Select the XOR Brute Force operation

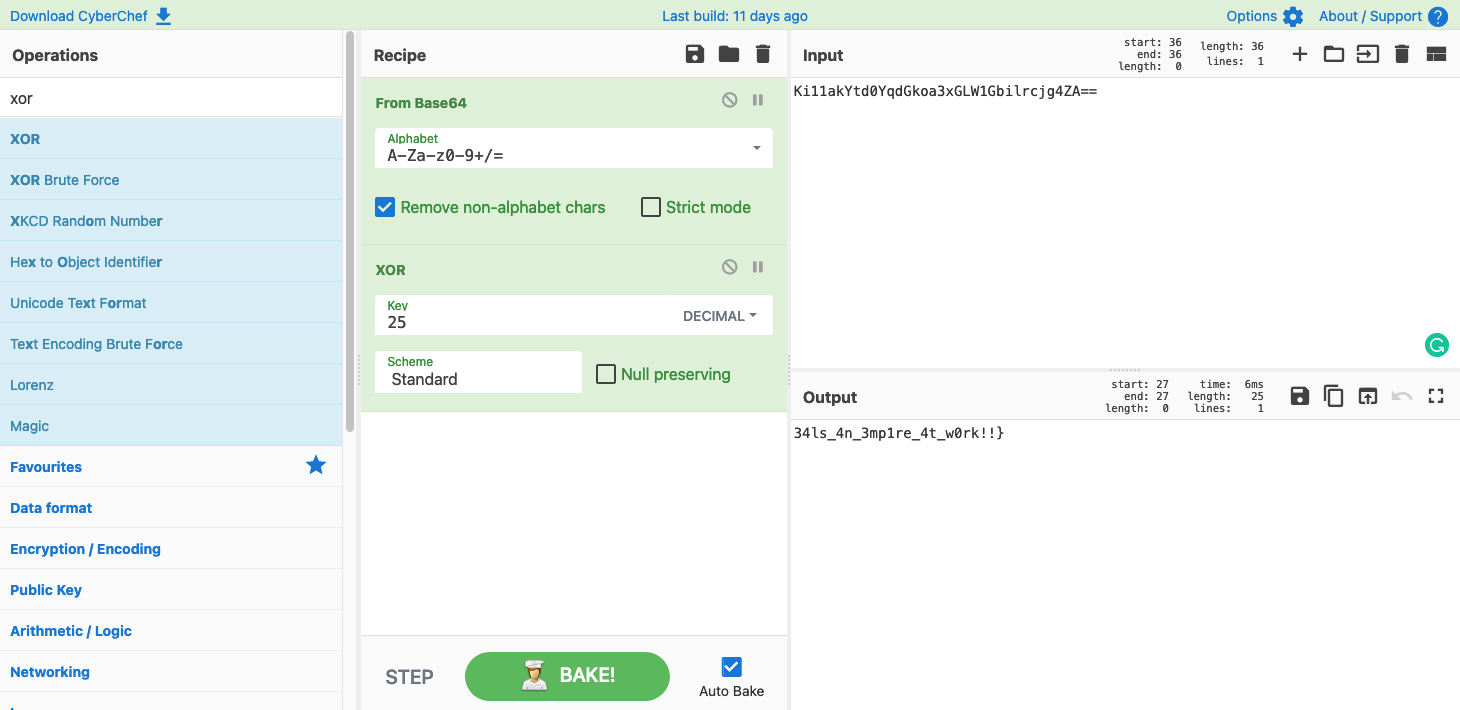coord(64,180)
